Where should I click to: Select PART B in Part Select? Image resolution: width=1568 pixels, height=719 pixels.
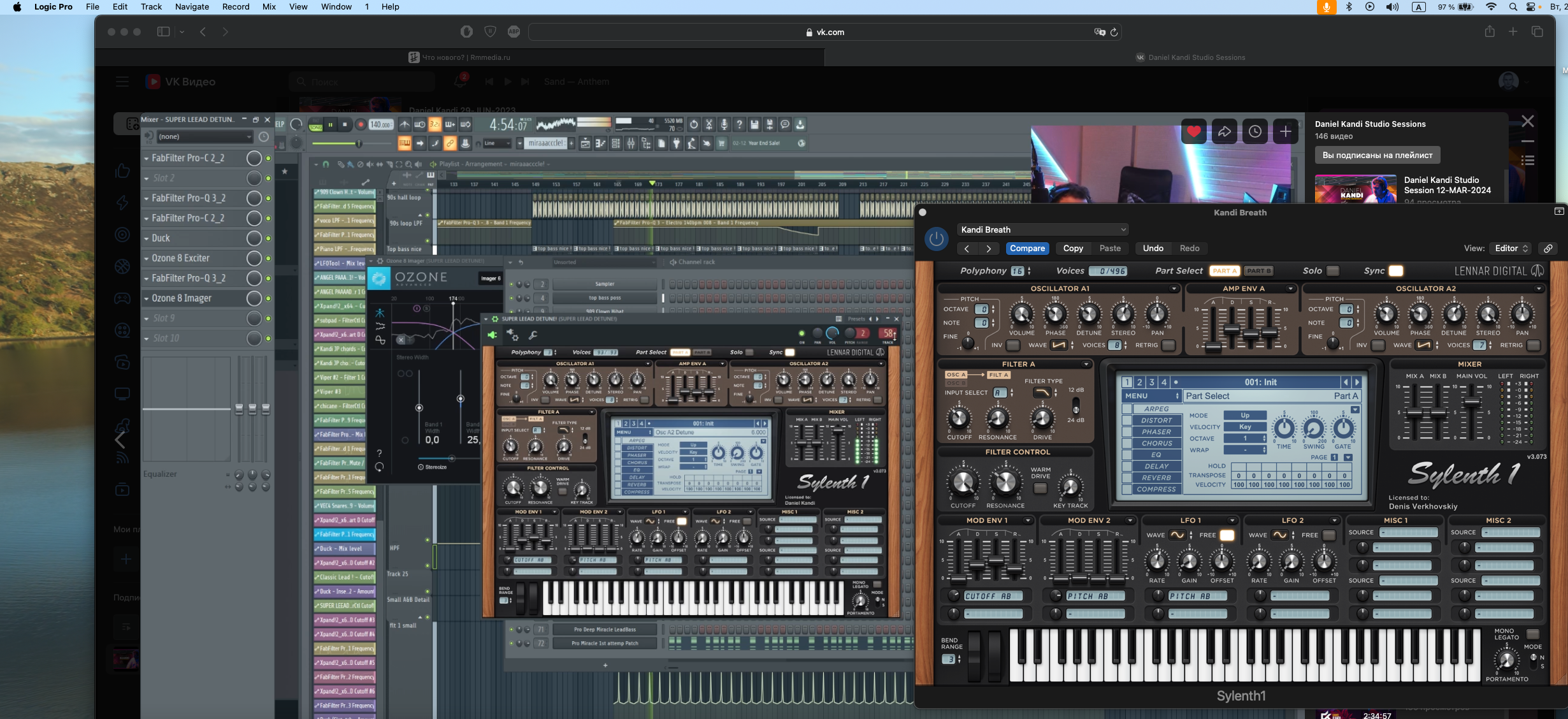pyautogui.click(x=1258, y=271)
